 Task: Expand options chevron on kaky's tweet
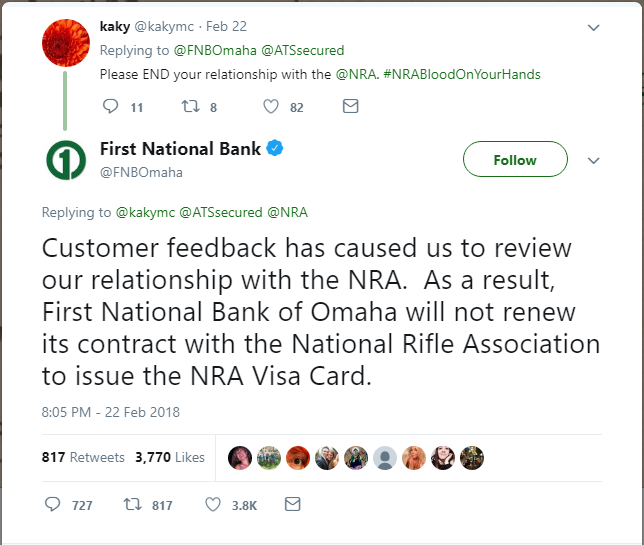pos(594,27)
